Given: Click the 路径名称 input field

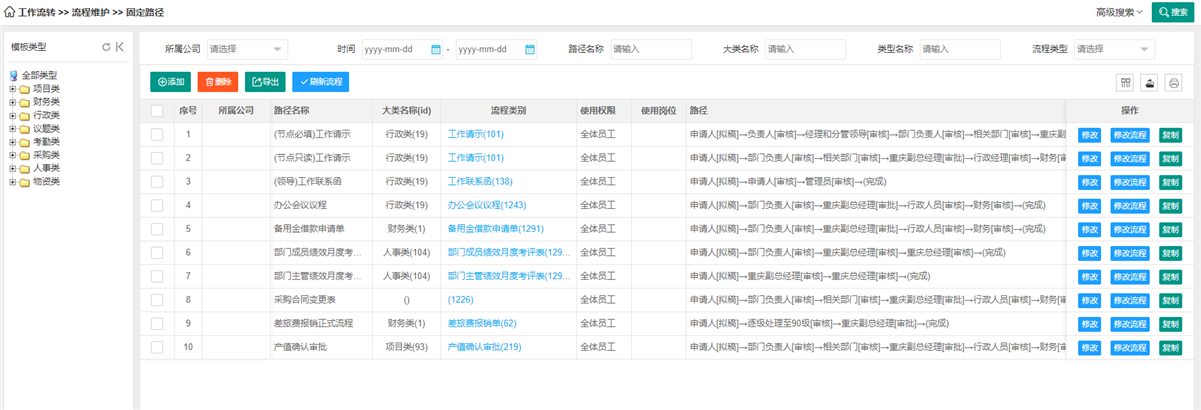Looking at the screenshot, I should (x=650, y=49).
